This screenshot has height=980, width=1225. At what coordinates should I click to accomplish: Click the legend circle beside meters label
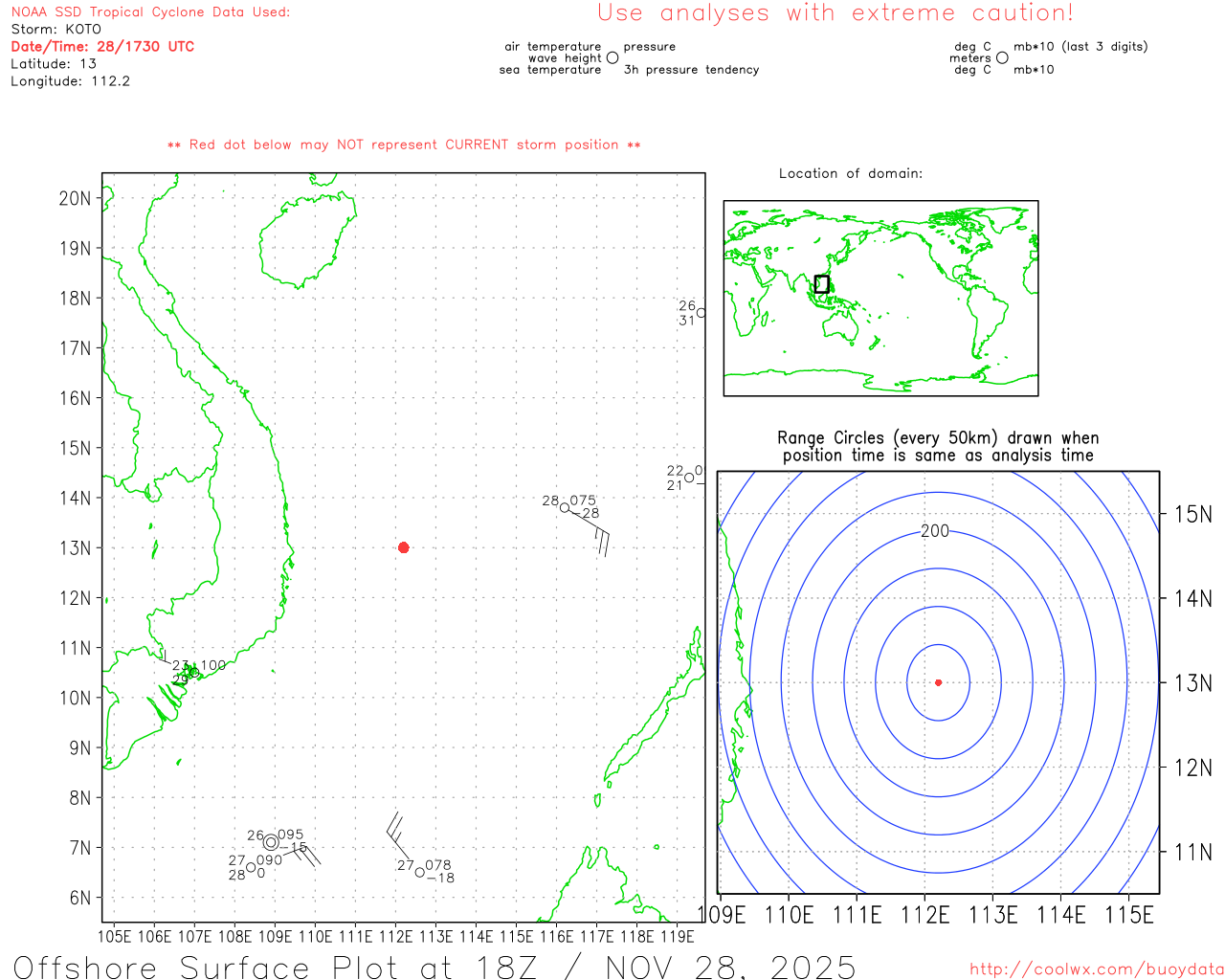[x=1002, y=57]
